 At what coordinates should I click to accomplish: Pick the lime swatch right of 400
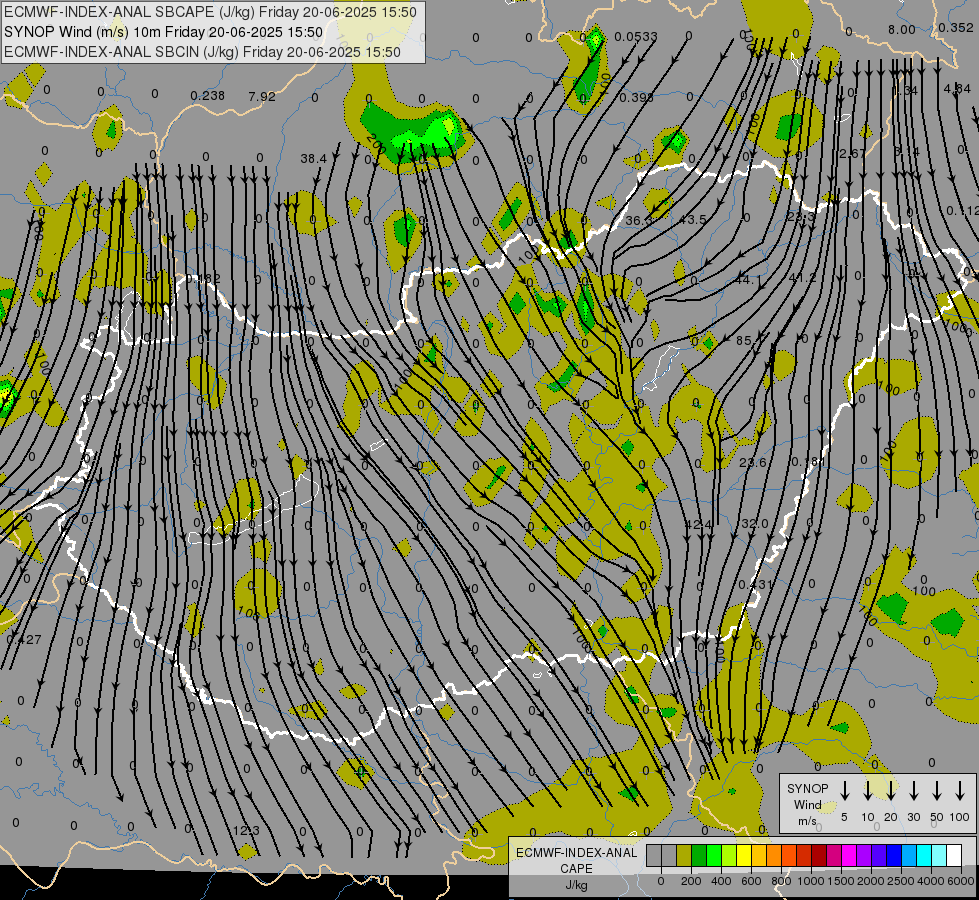pyautogui.click(x=729, y=856)
